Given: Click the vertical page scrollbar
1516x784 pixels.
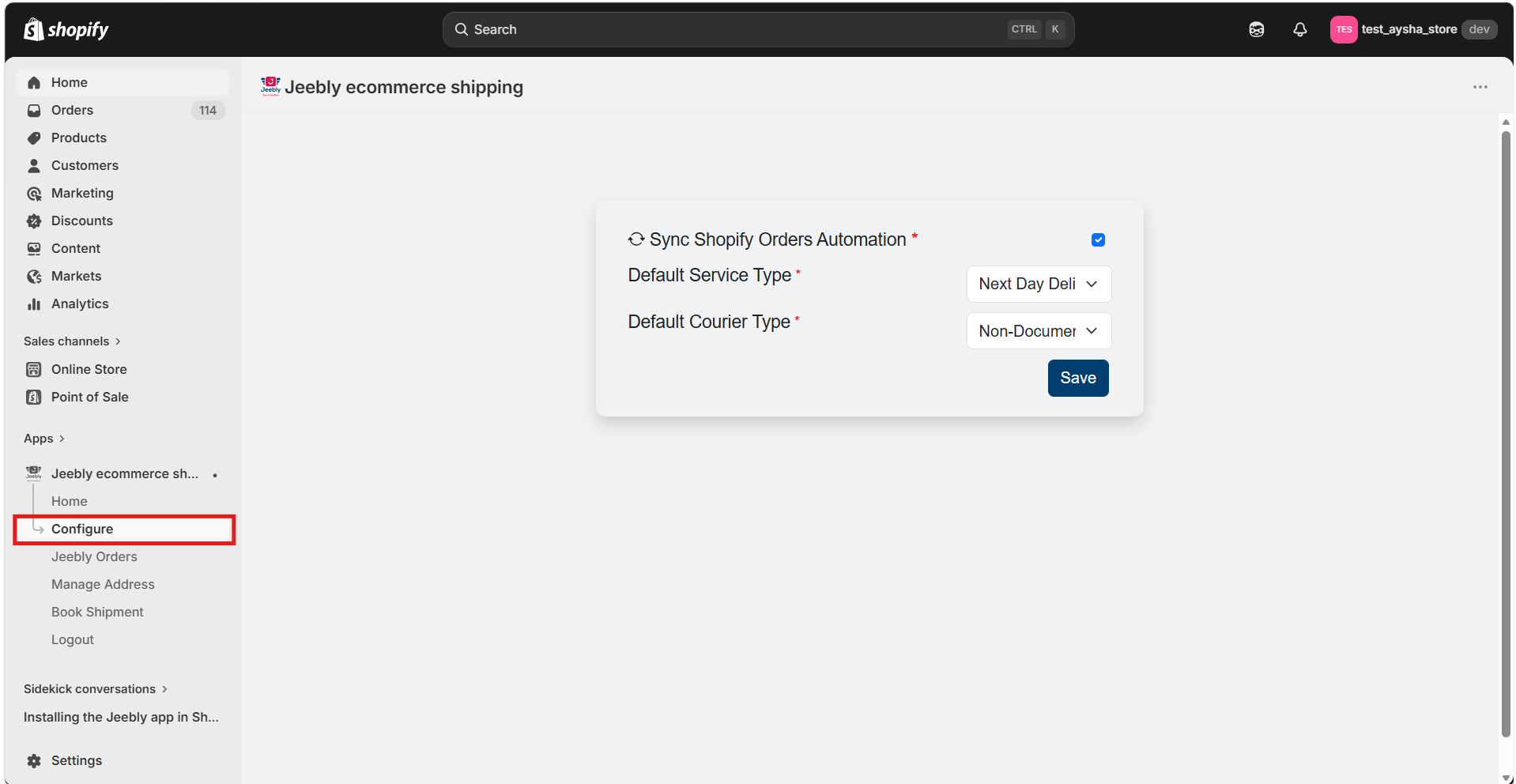Looking at the screenshot, I should 1506,435.
